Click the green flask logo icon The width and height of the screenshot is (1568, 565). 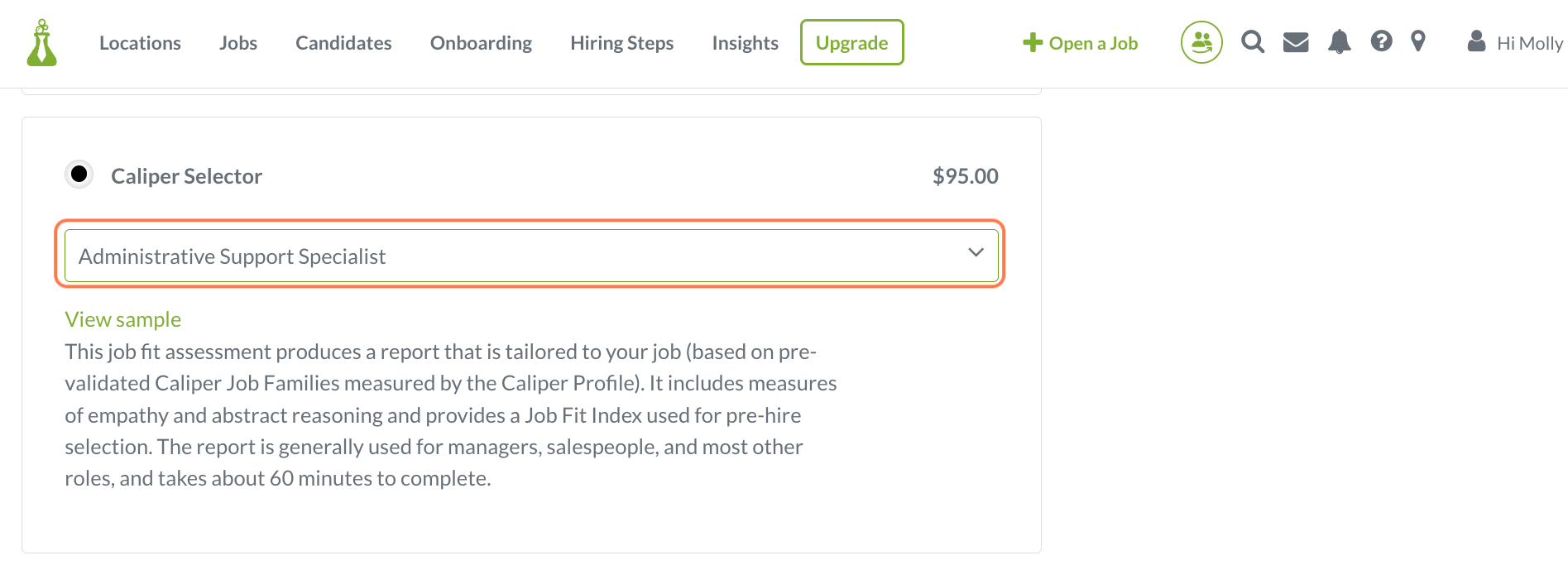click(x=41, y=43)
